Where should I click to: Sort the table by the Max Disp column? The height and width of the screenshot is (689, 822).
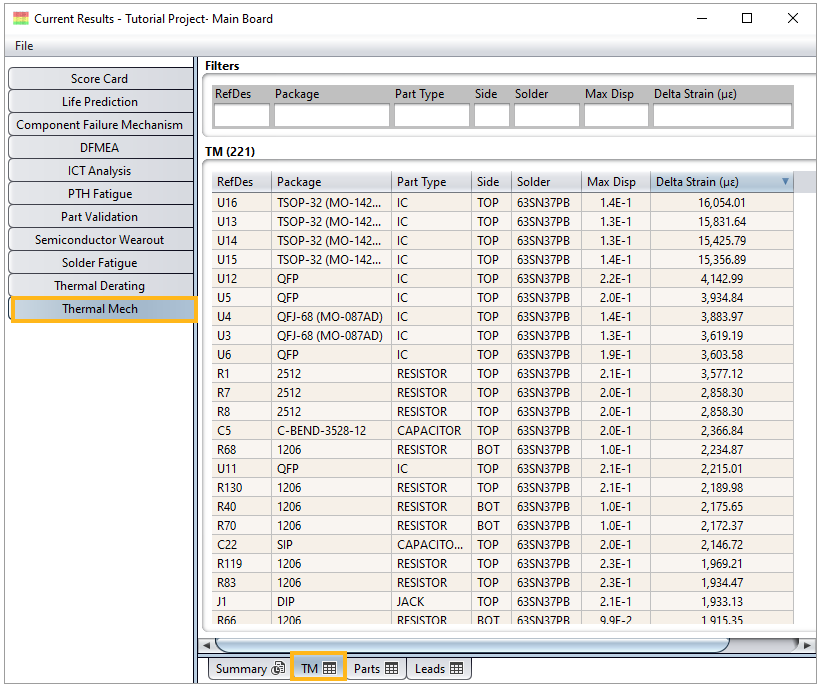tap(611, 182)
